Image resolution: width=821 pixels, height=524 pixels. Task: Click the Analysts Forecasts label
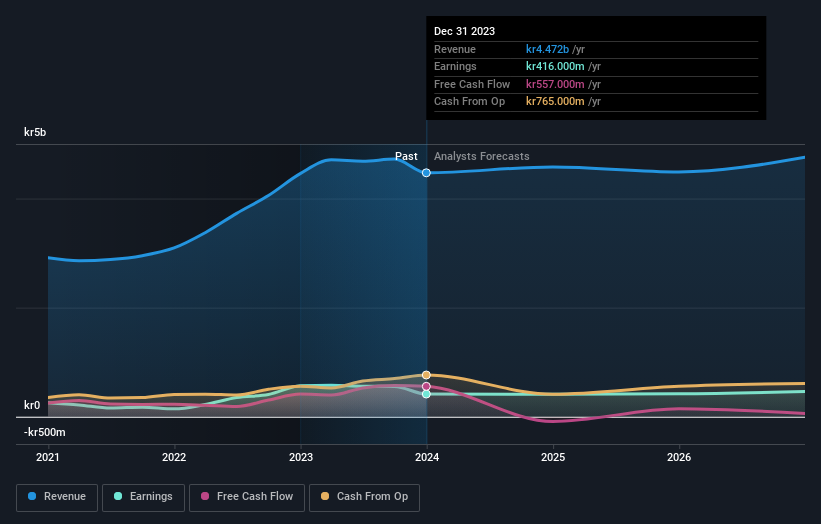(x=482, y=156)
